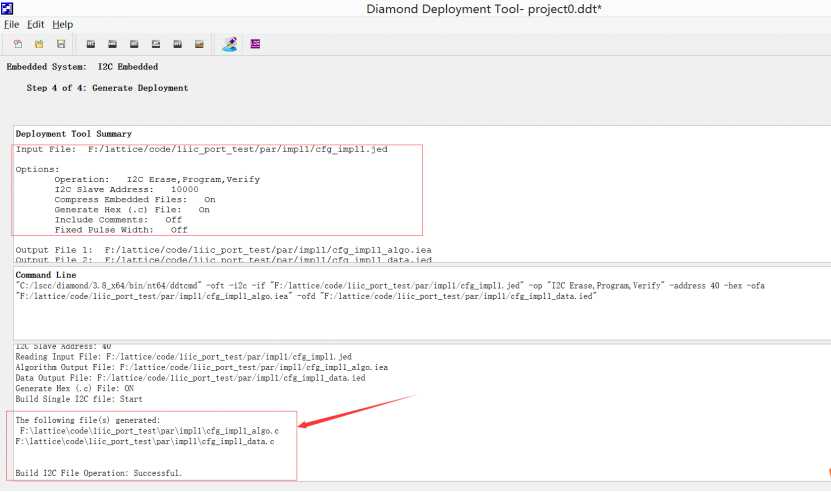Click 'The following file(s) generated:' log line
This screenshot has height=492, width=831.
click(87, 420)
